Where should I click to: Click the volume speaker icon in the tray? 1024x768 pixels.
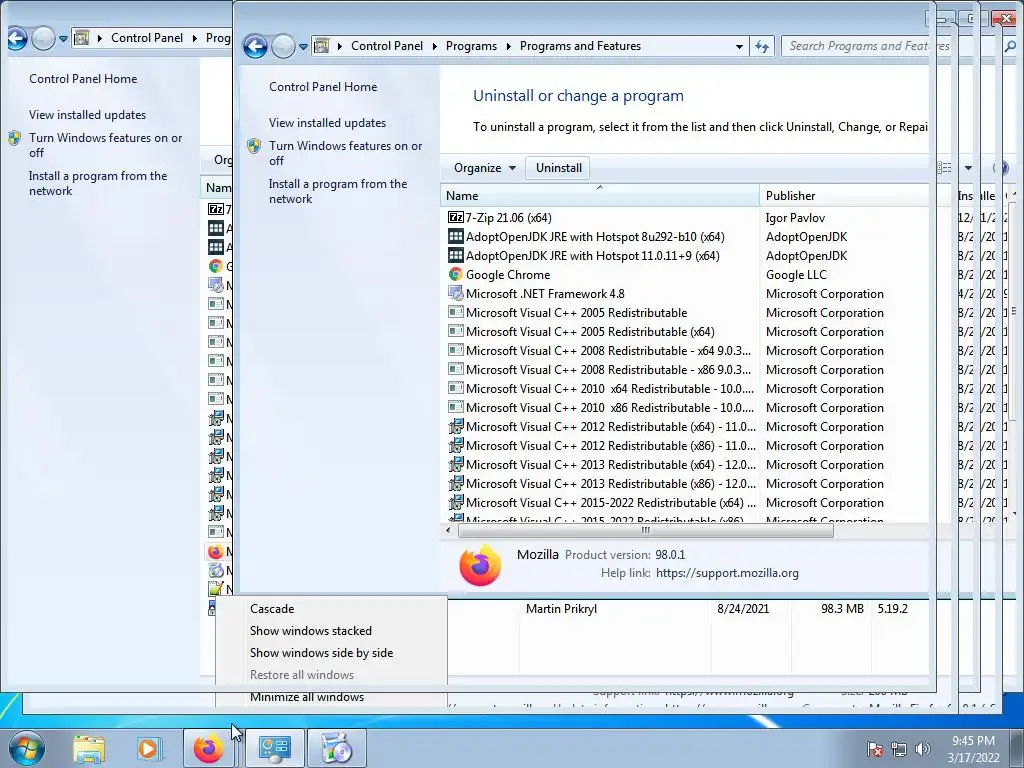pos(923,749)
